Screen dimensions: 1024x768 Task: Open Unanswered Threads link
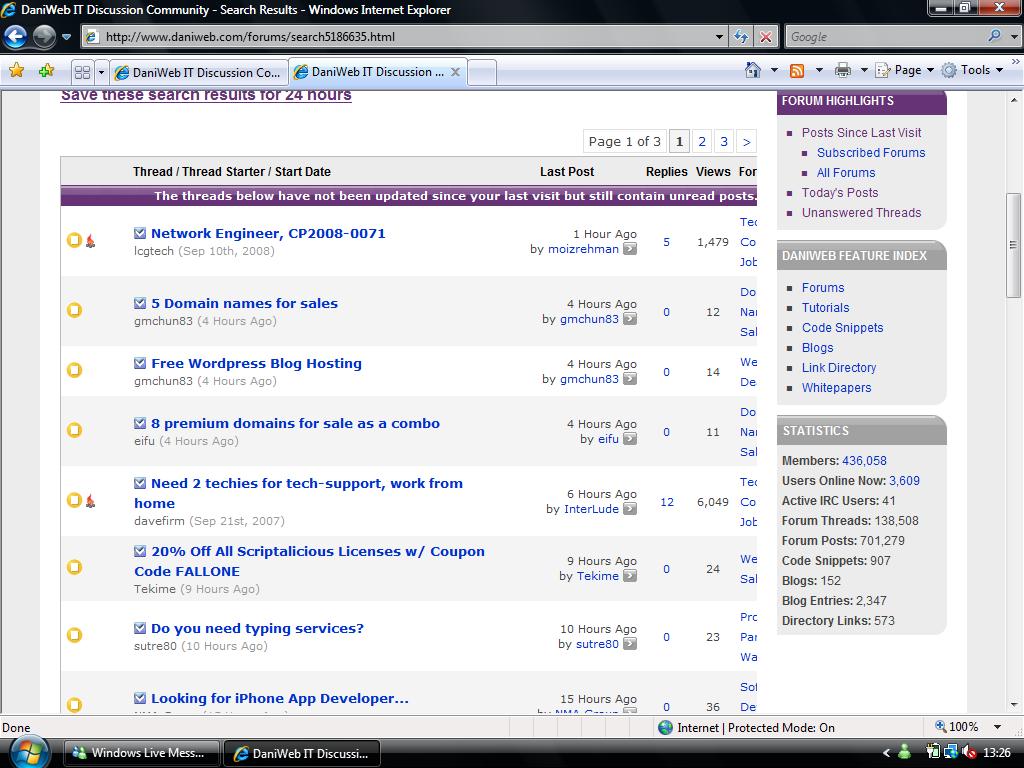[861, 213]
